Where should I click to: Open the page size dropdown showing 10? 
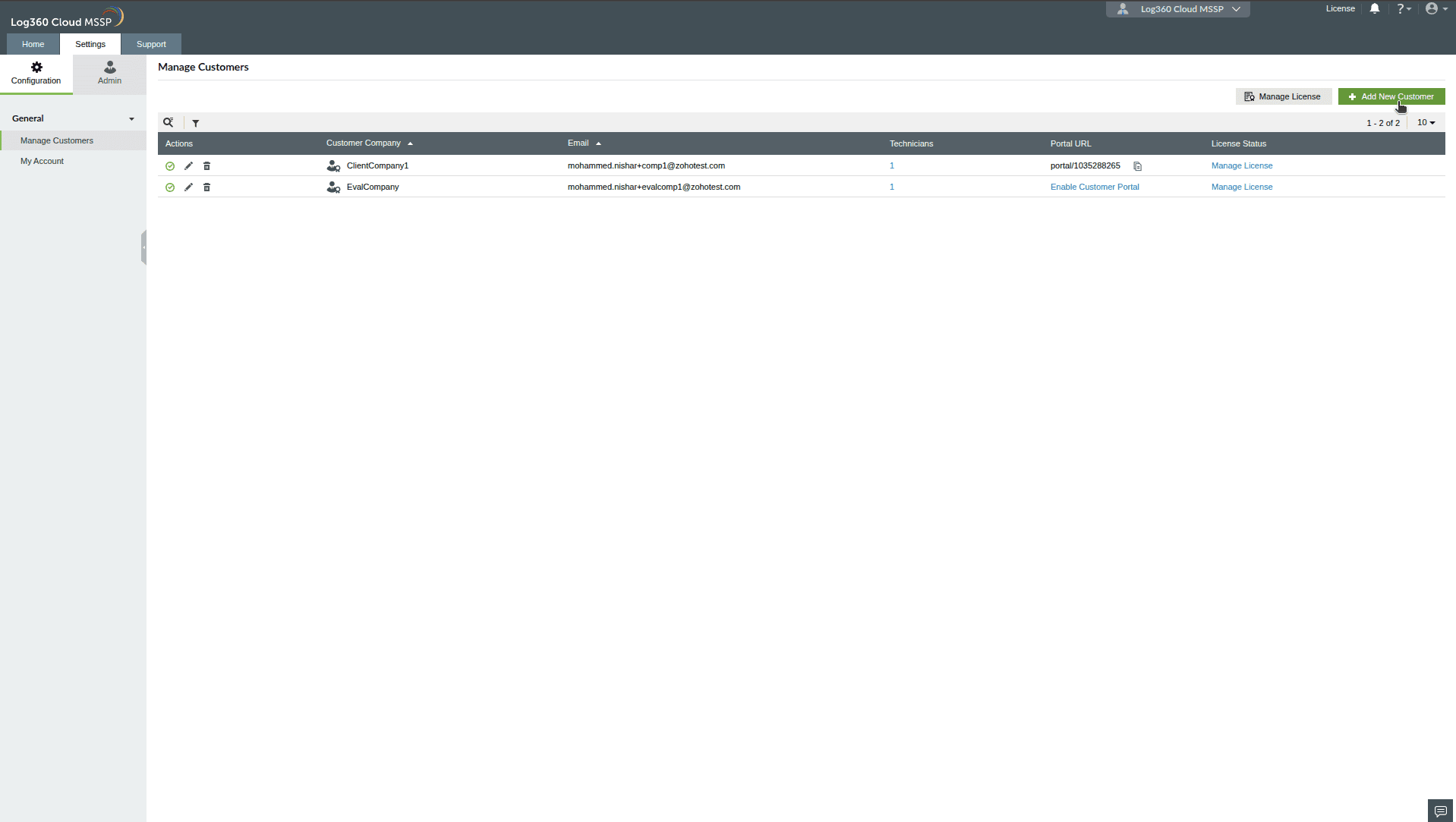pos(1425,122)
